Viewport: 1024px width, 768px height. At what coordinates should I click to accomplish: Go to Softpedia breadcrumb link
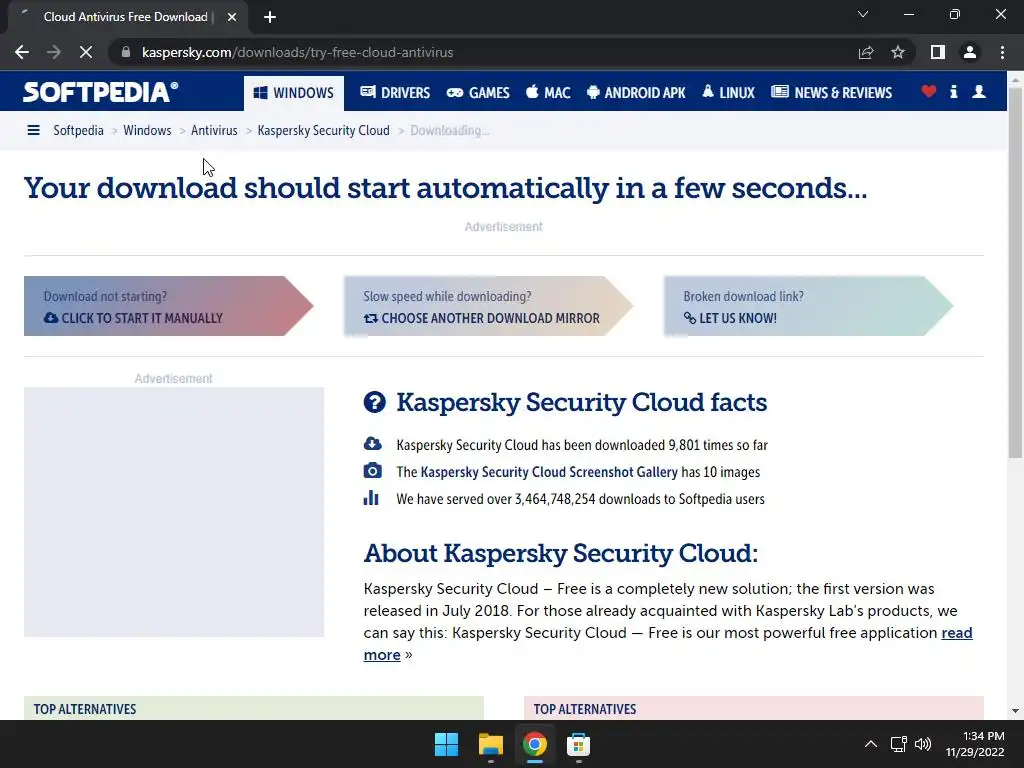[x=78, y=131]
